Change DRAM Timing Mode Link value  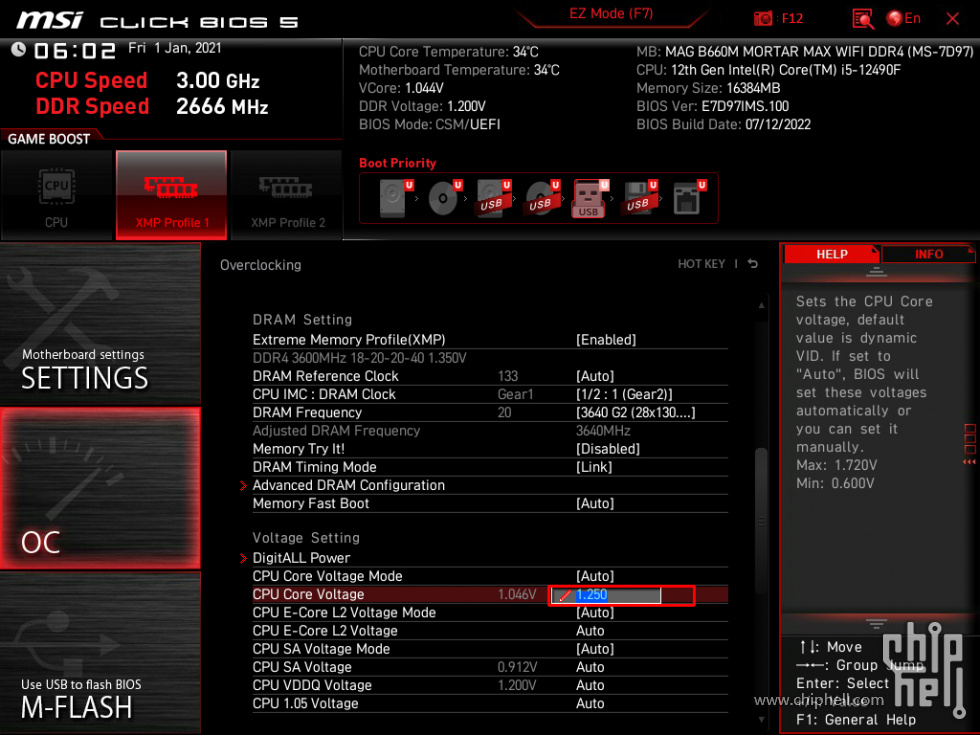tap(594, 468)
